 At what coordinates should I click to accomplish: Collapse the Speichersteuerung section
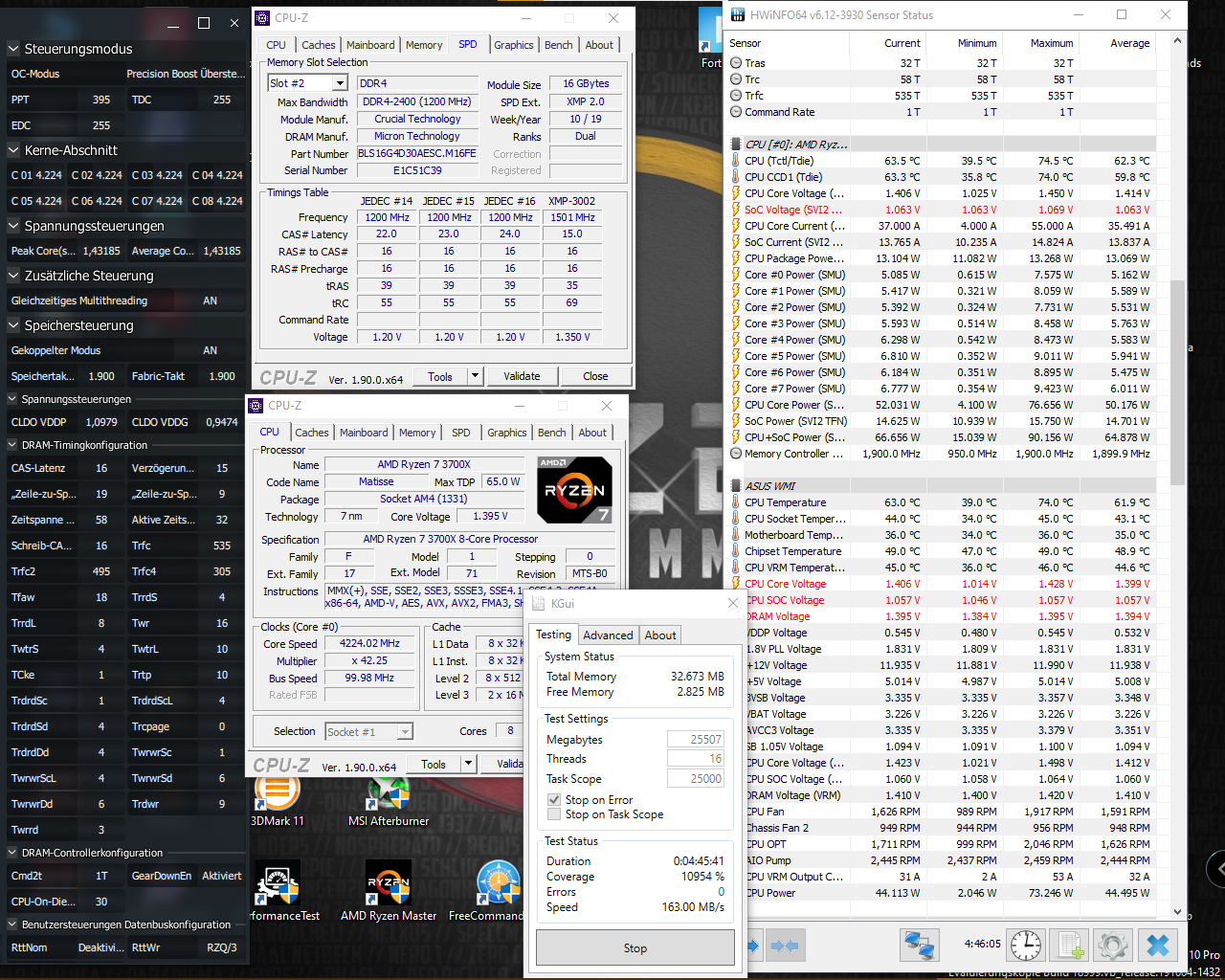click(13, 325)
